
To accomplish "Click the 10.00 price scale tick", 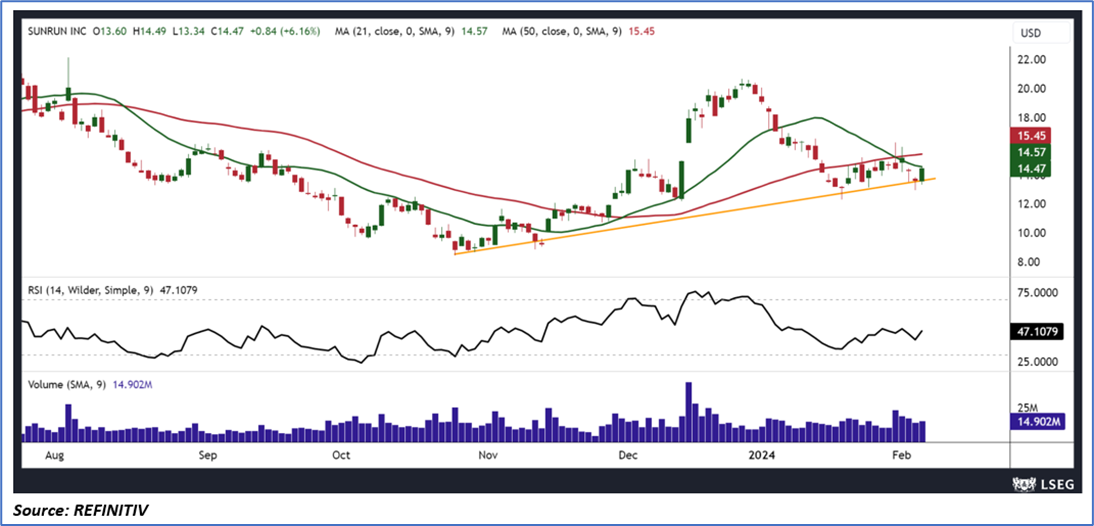I will pyautogui.click(x=1031, y=233).
